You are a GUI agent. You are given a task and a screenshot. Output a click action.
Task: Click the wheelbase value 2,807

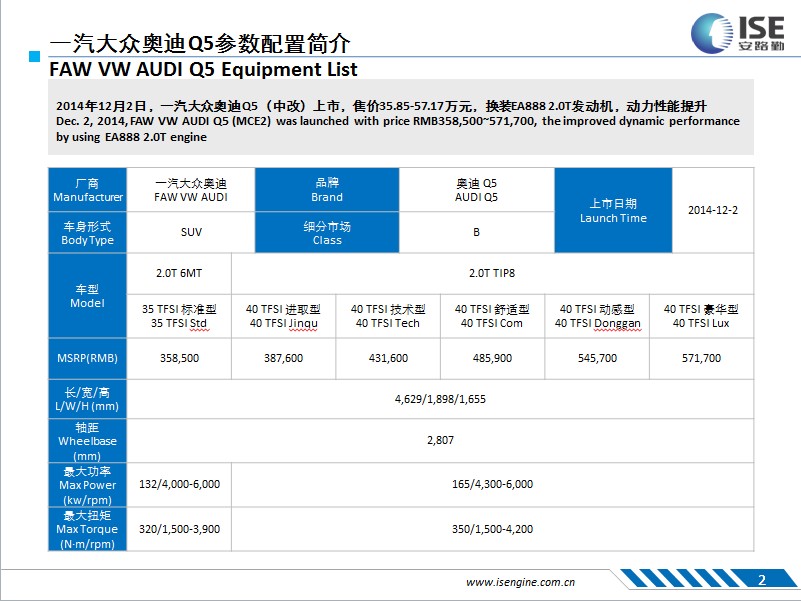[x=440, y=441]
